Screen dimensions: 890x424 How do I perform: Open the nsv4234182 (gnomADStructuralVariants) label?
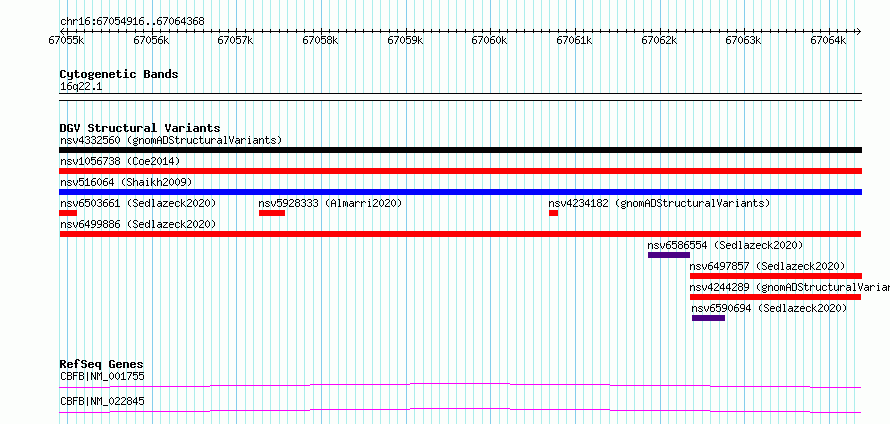click(660, 203)
